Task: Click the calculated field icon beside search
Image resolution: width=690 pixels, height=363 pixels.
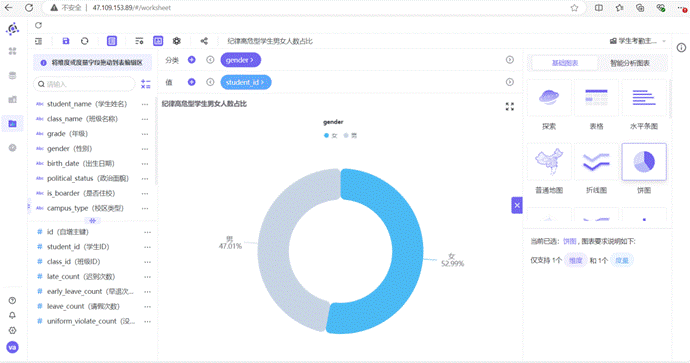Action: pyautogui.click(x=146, y=84)
